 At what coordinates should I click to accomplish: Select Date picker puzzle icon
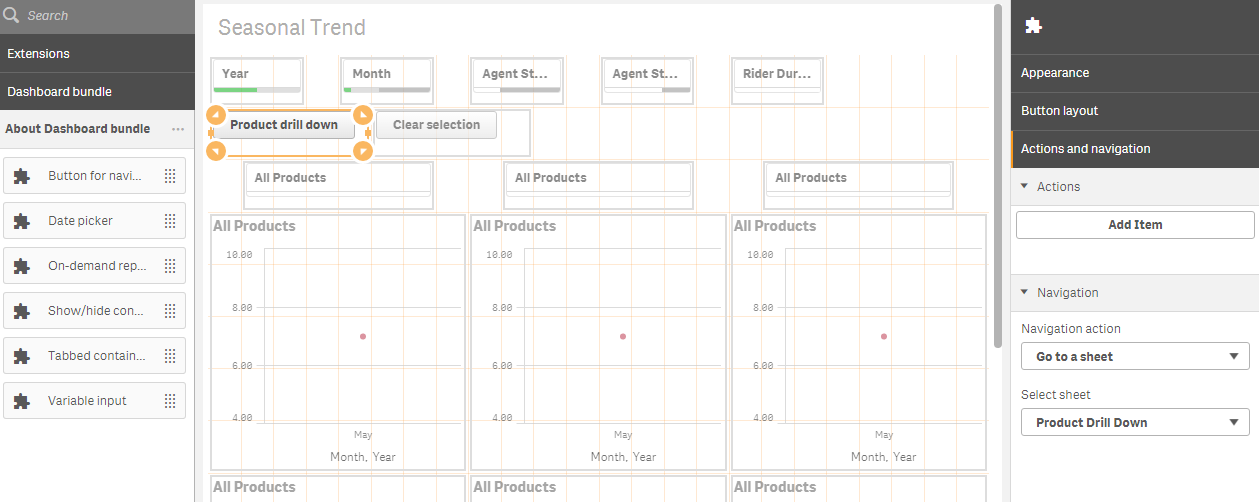tap(22, 221)
